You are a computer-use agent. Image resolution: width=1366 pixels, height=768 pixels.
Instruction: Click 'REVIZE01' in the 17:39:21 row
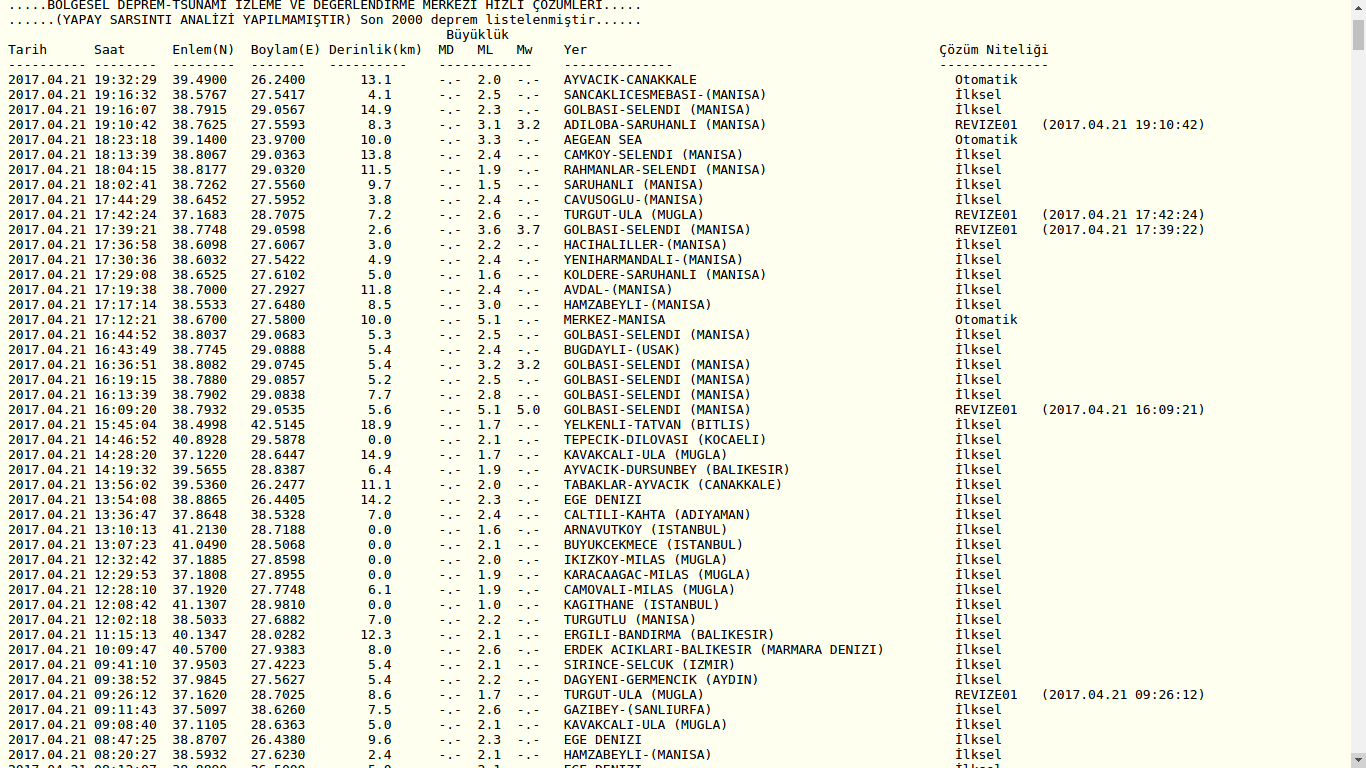pos(986,230)
